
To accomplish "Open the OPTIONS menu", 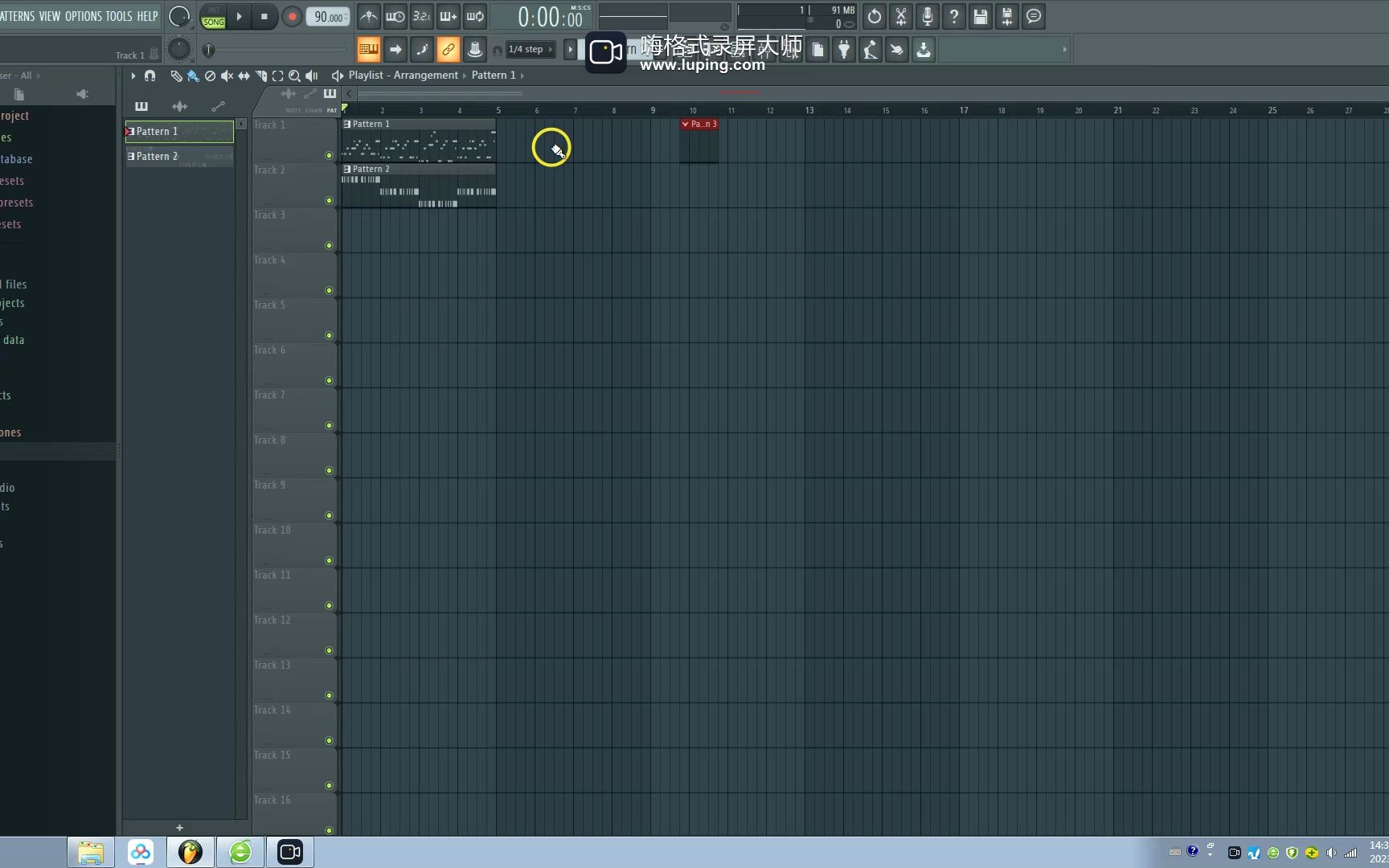I will point(84,16).
